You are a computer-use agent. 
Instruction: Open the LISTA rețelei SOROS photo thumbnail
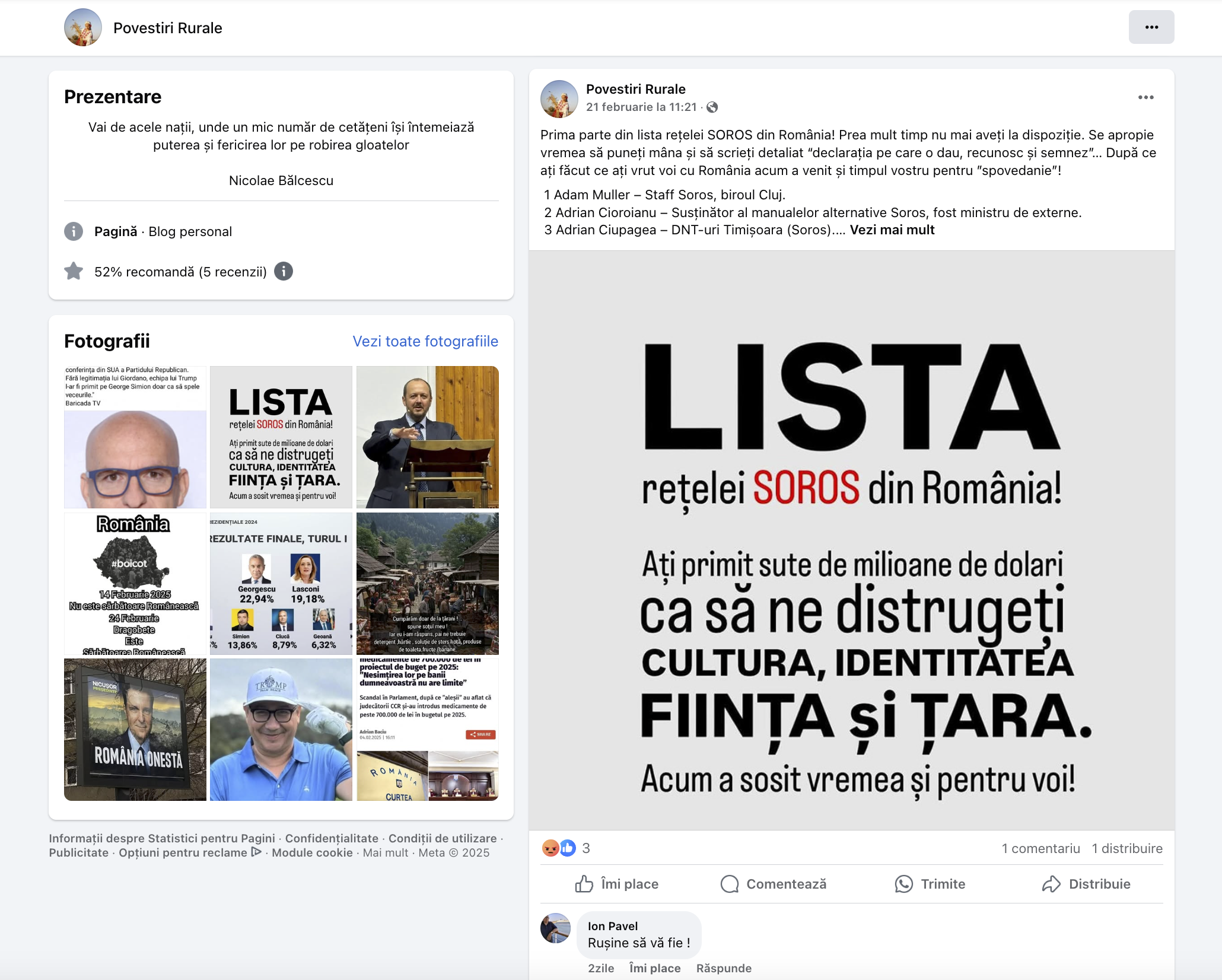click(281, 437)
